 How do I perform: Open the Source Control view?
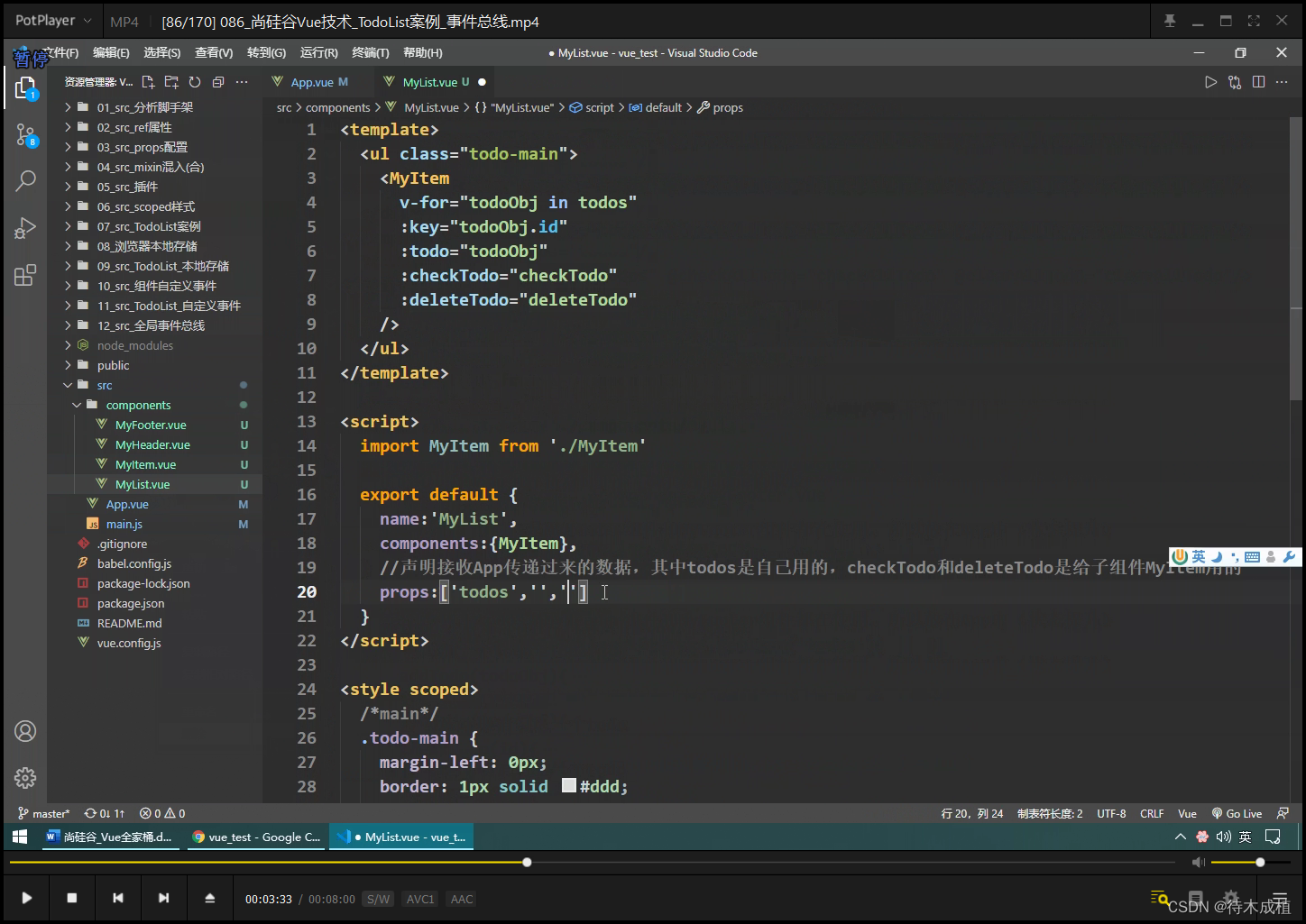point(25,134)
